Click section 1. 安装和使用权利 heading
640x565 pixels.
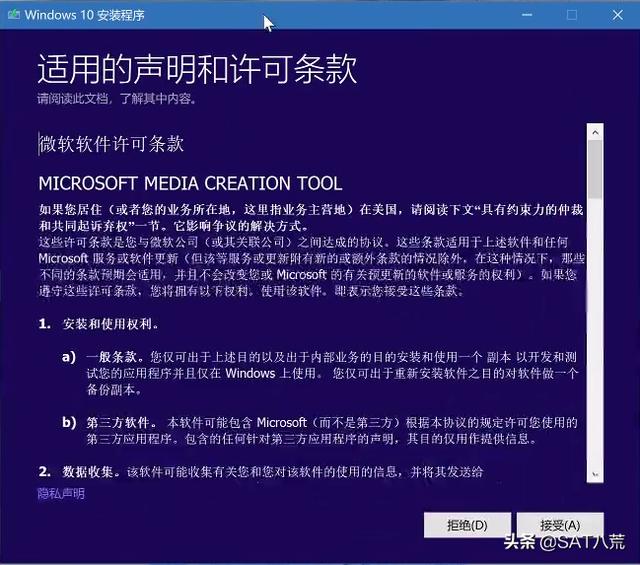pyautogui.click(x=98, y=324)
